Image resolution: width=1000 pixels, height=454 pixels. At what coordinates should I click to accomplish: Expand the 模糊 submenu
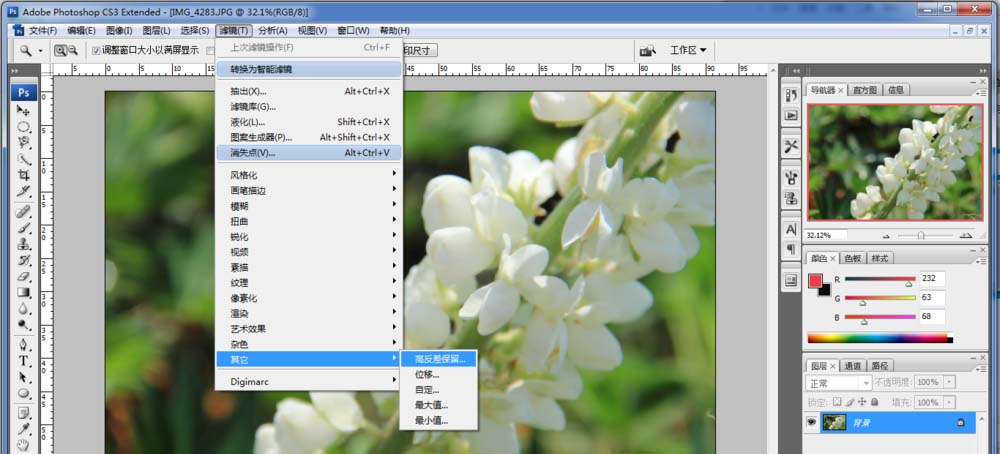coord(309,206)
